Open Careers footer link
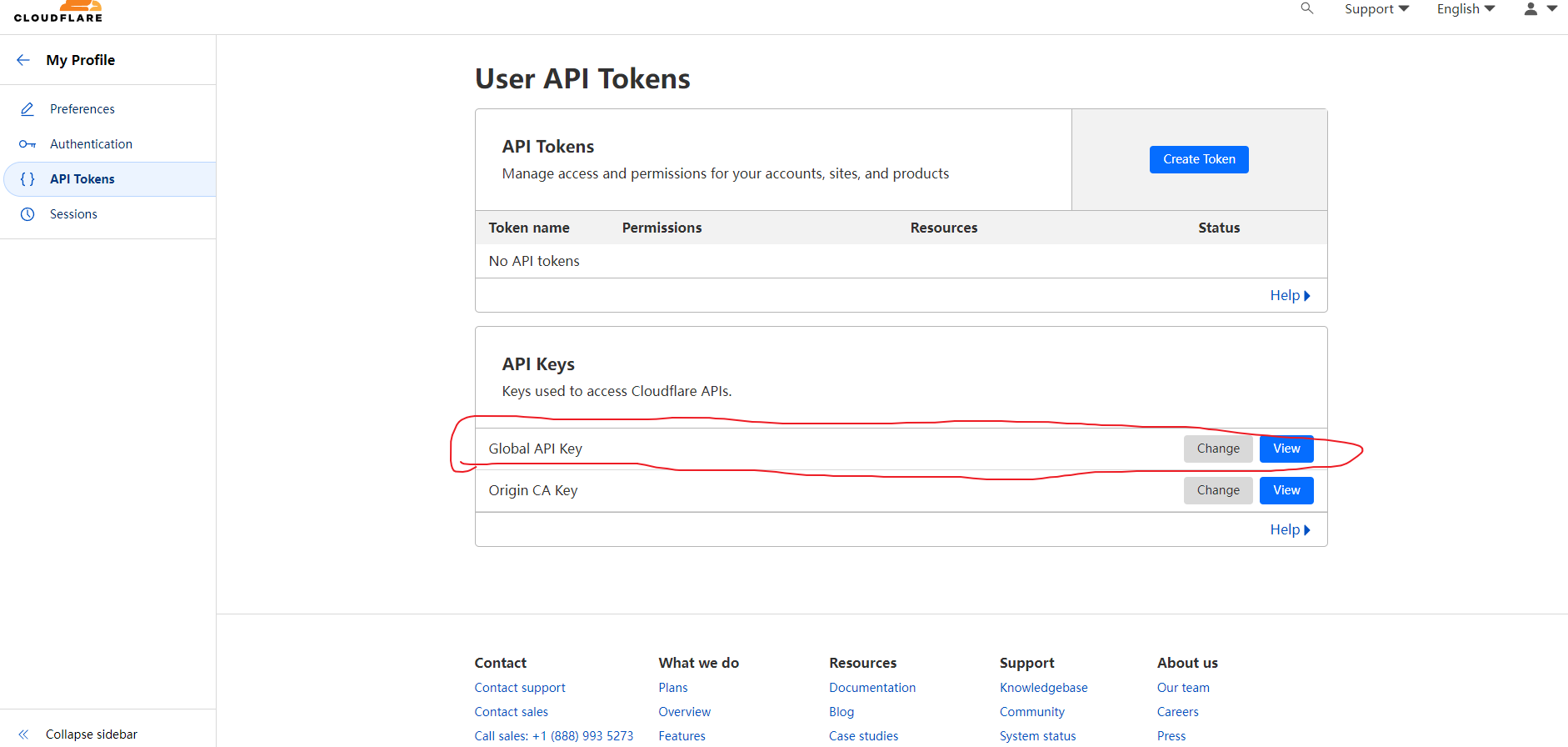Viewport: 1568px width, 747px height. tap(1178, 712)
